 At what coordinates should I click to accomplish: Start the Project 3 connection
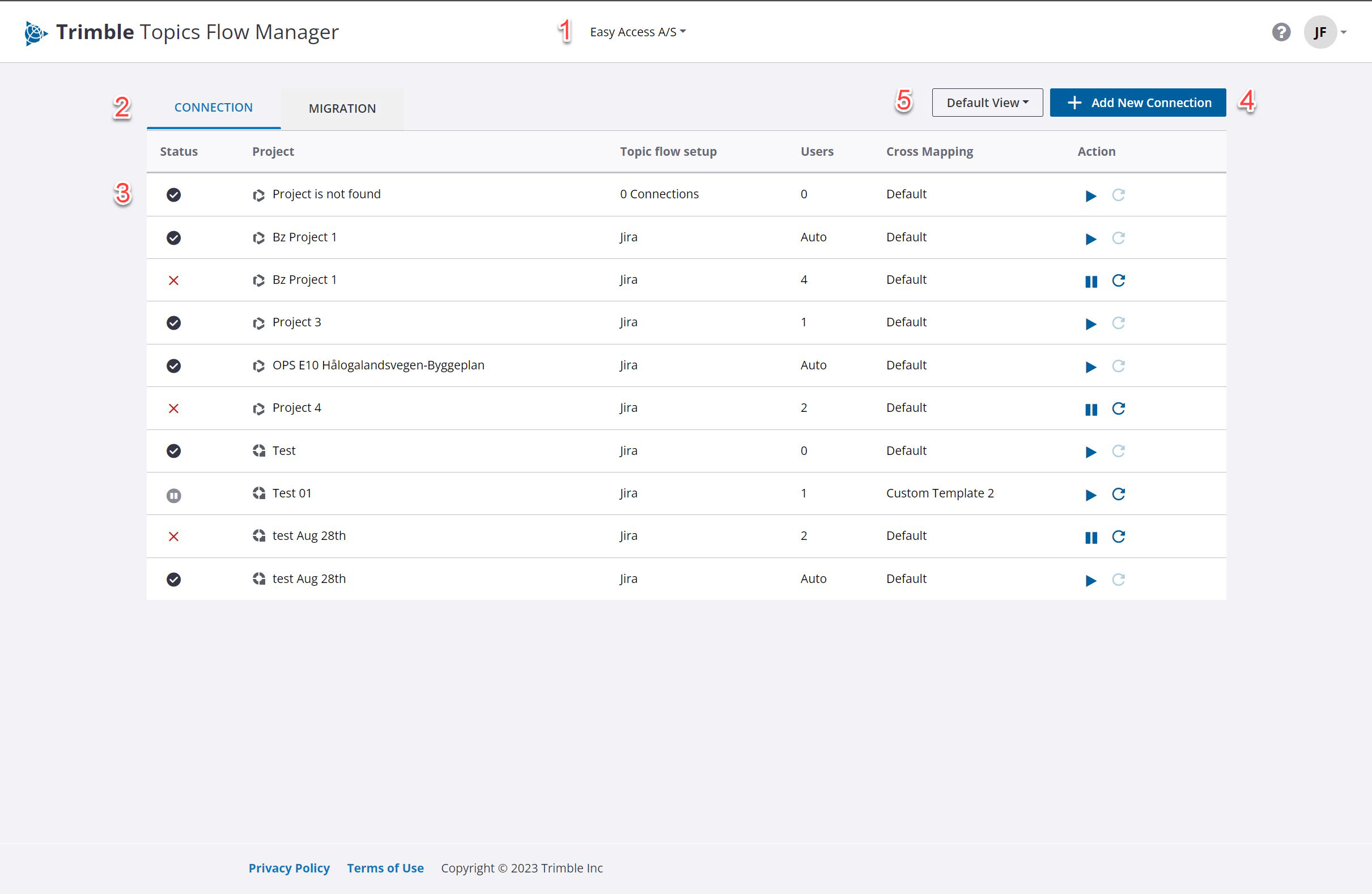coord(1090,324)
